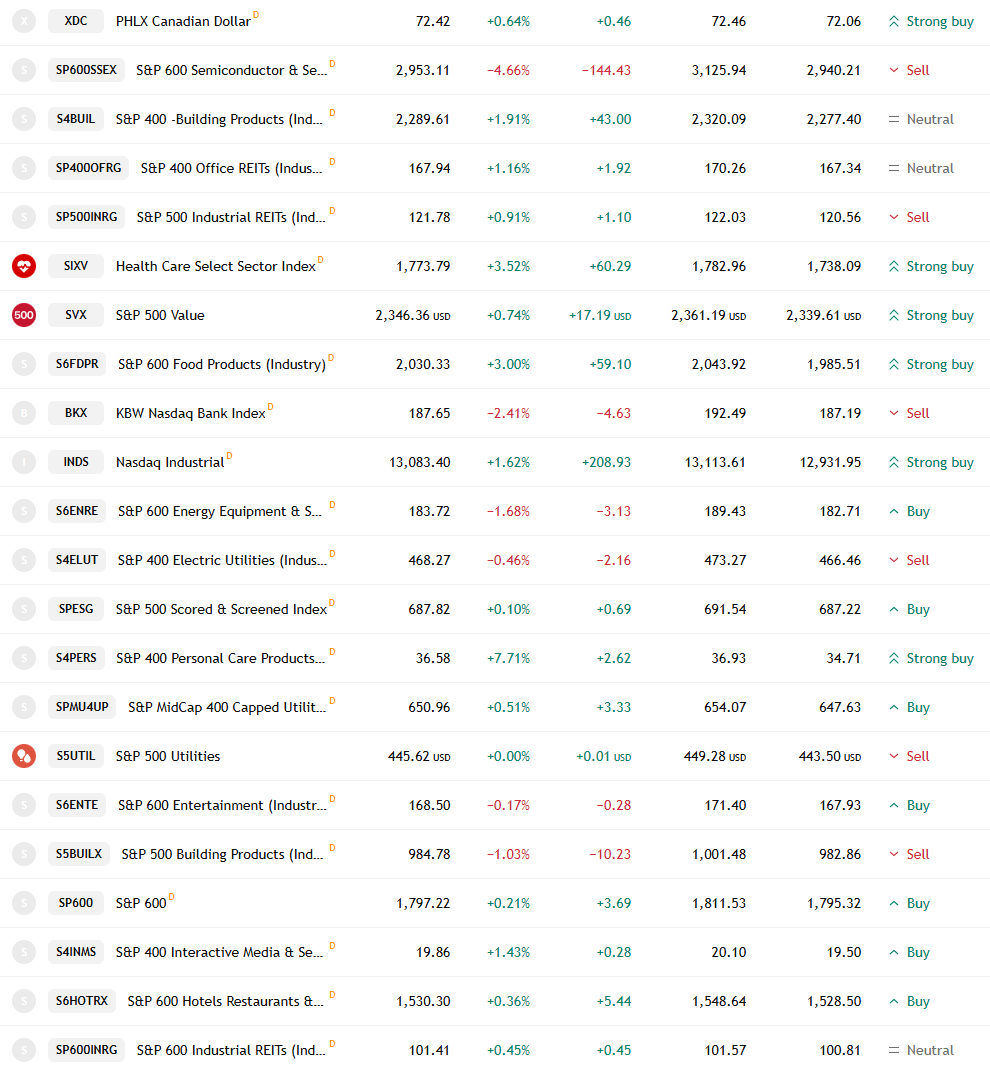
Task: Click the Sell chevron icon for BKX
Action: (894, 413)
